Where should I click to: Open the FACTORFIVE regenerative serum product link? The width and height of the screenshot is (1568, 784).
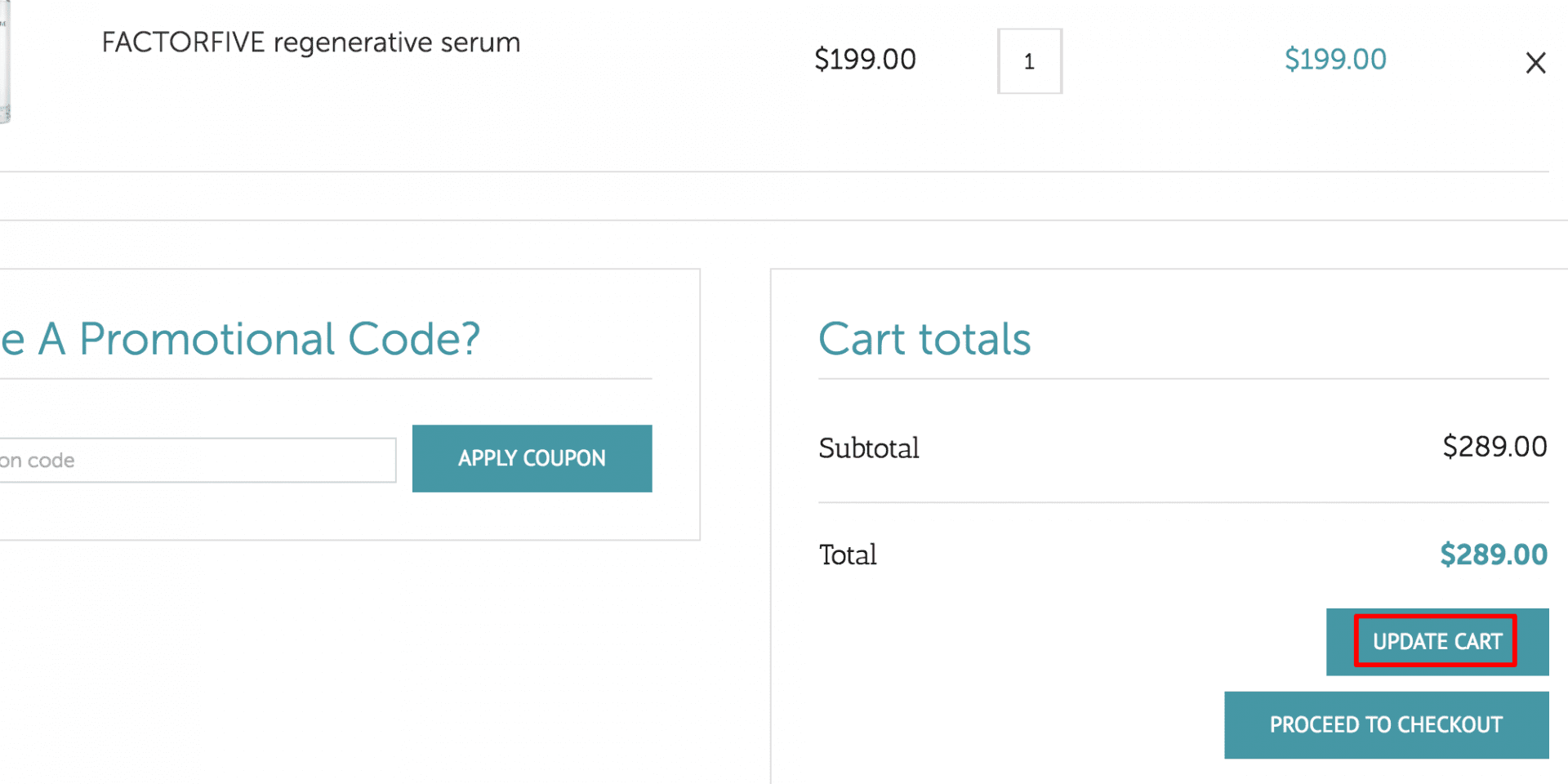click(310, 42)
